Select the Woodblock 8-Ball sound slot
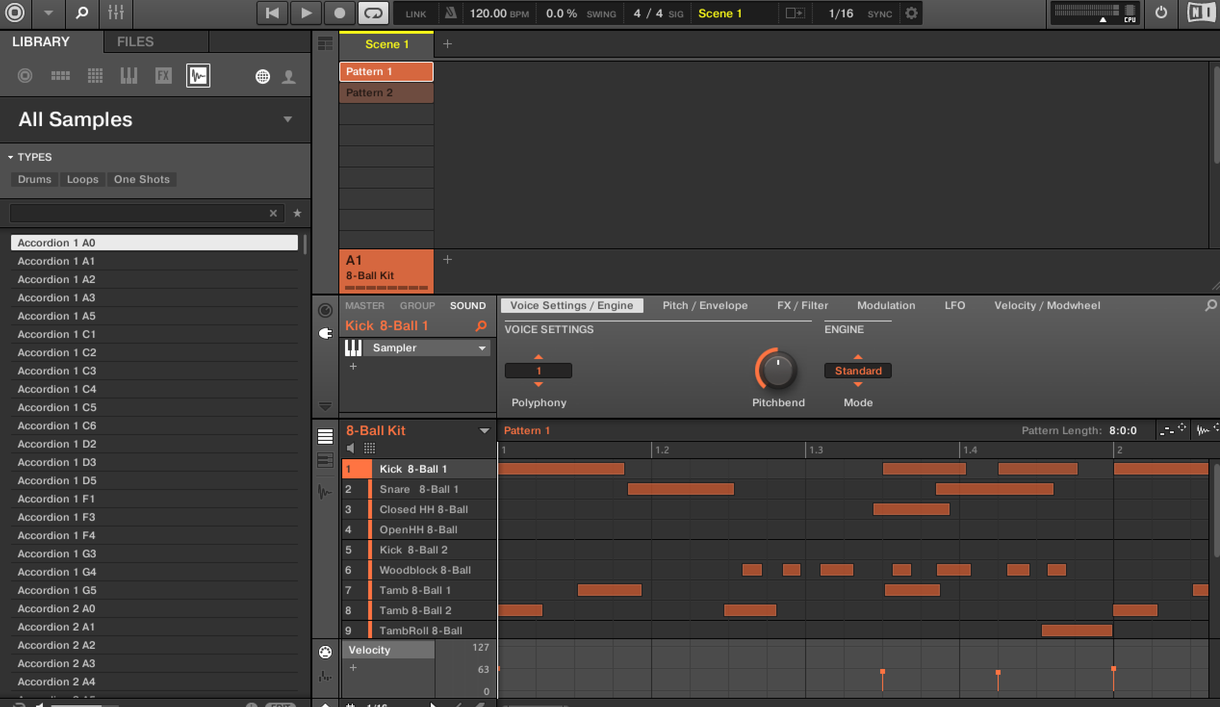Image resolution: width=1220 pixels, height=707 pixels. click(x=419, y=570)
